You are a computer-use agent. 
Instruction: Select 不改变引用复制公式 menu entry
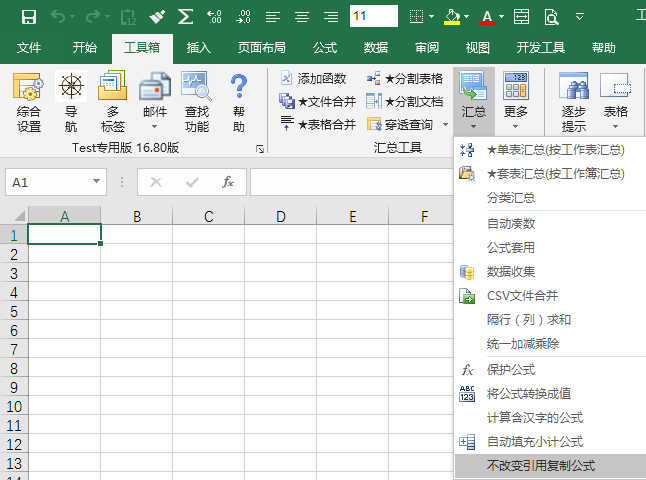tap(540, 466)
